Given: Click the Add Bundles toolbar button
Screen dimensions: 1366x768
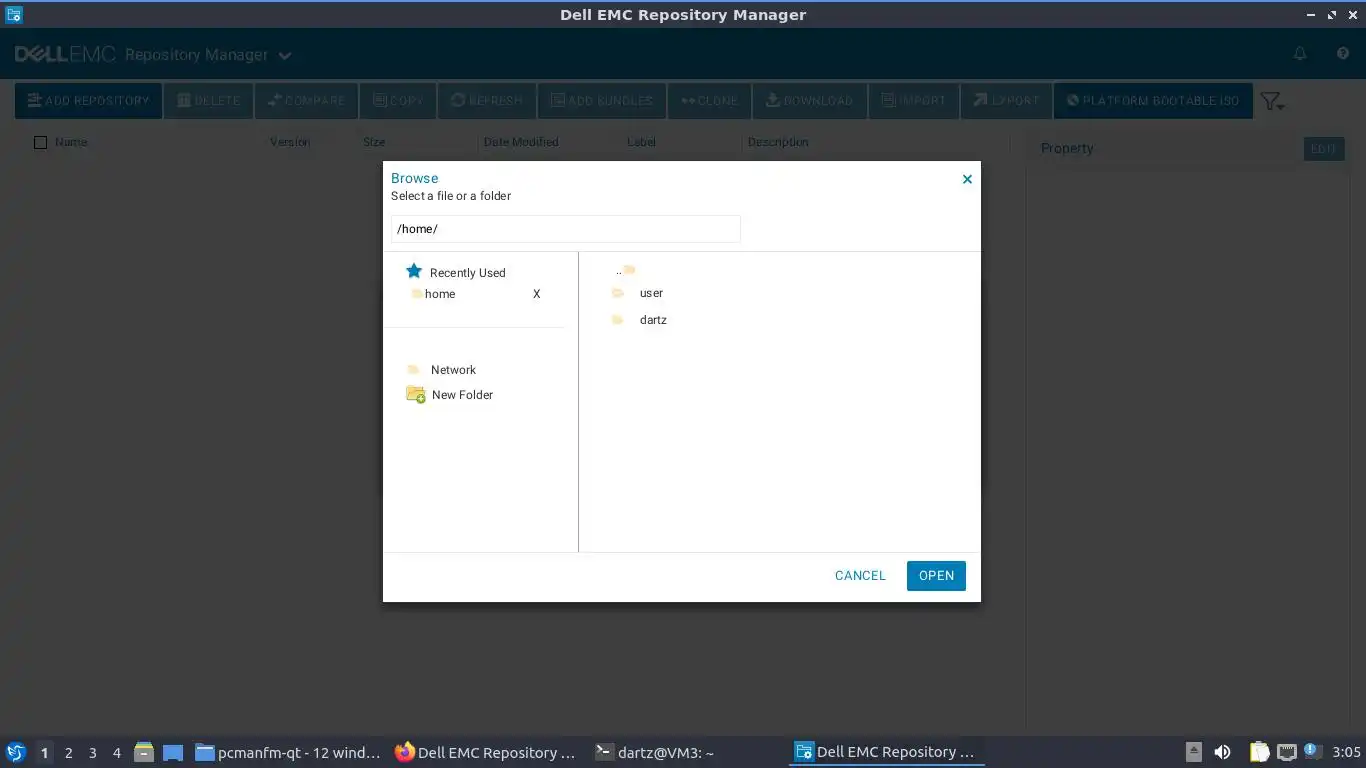Looking at the screenshot, I should (x=602, y=100).
